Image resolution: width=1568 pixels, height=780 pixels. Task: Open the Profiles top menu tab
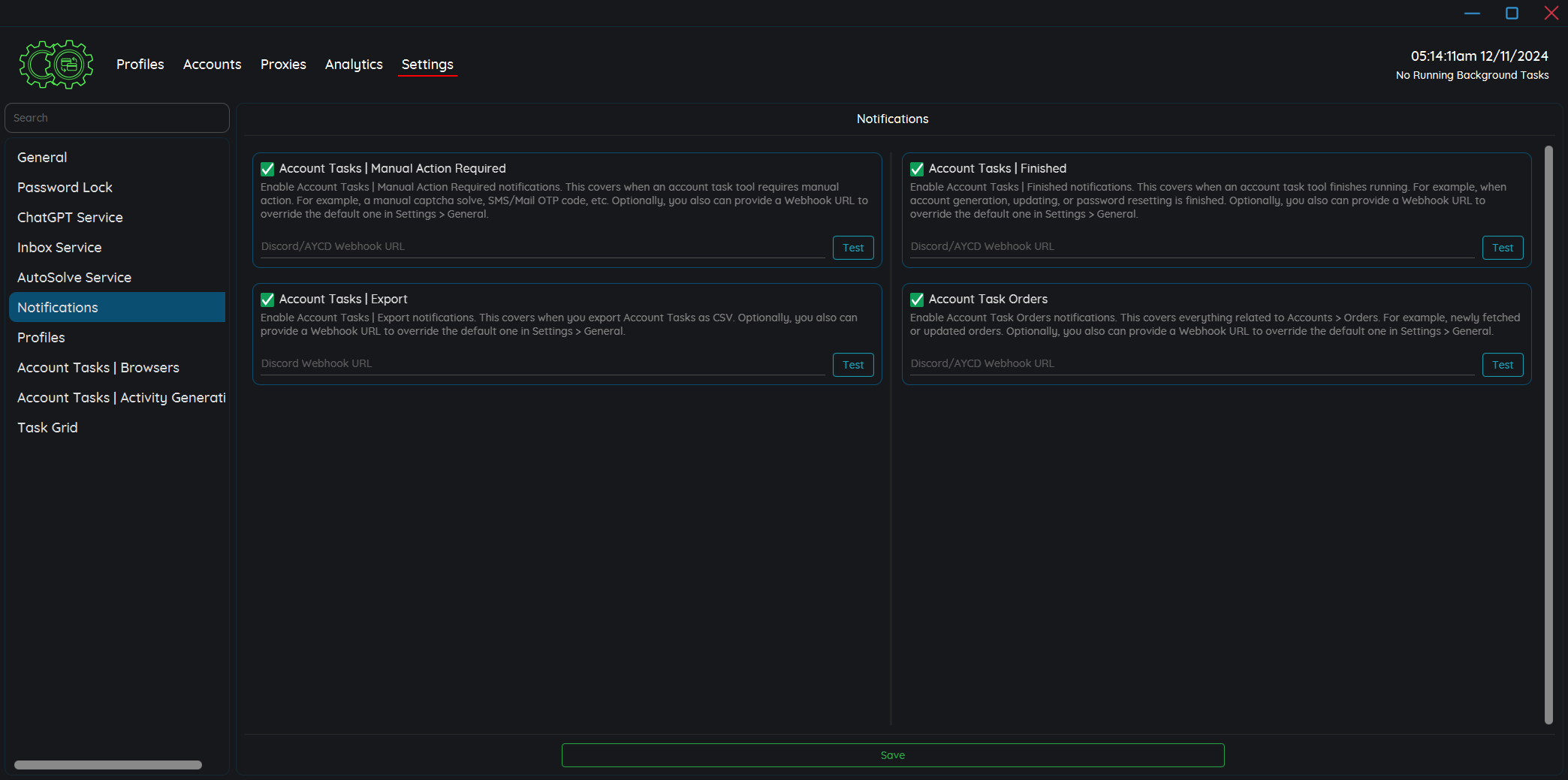click(x=140, y=65)
